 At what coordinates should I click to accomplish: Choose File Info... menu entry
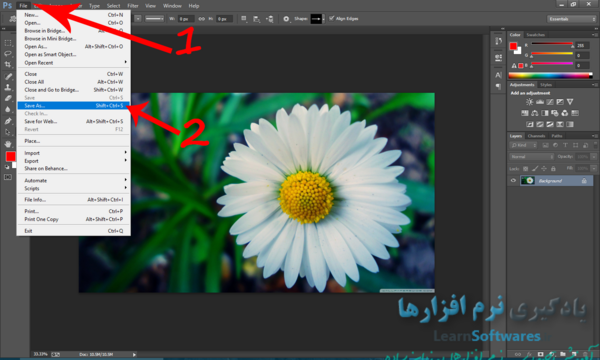(x=73, y=200)
